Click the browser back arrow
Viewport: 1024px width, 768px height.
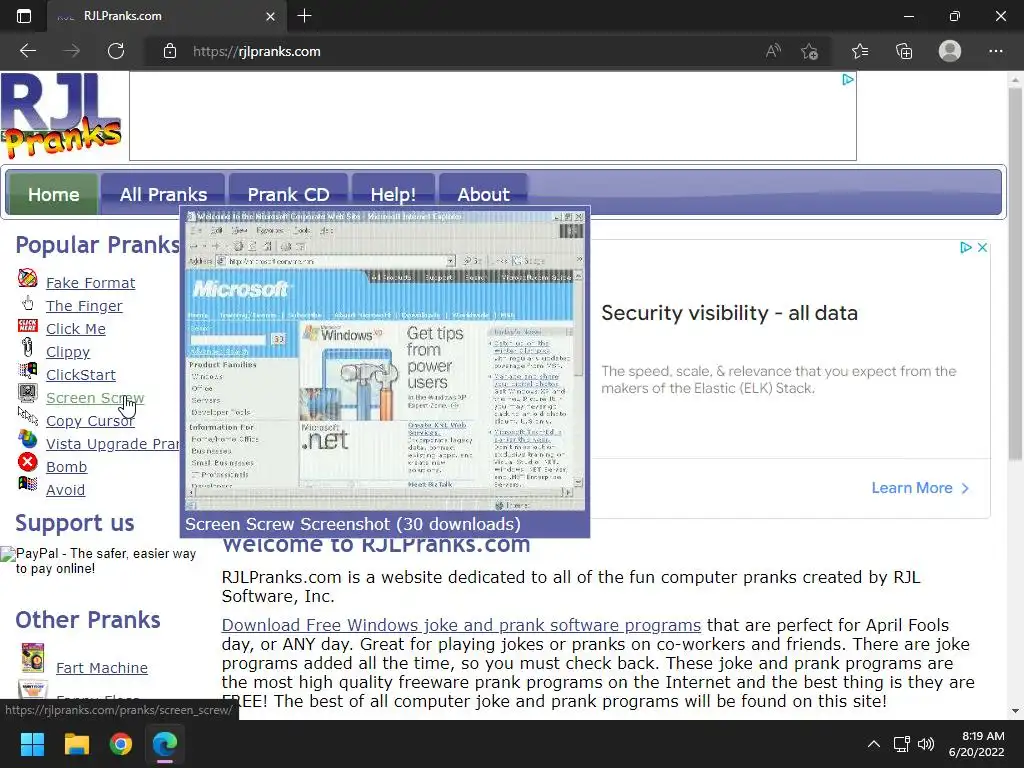(27, 51)
